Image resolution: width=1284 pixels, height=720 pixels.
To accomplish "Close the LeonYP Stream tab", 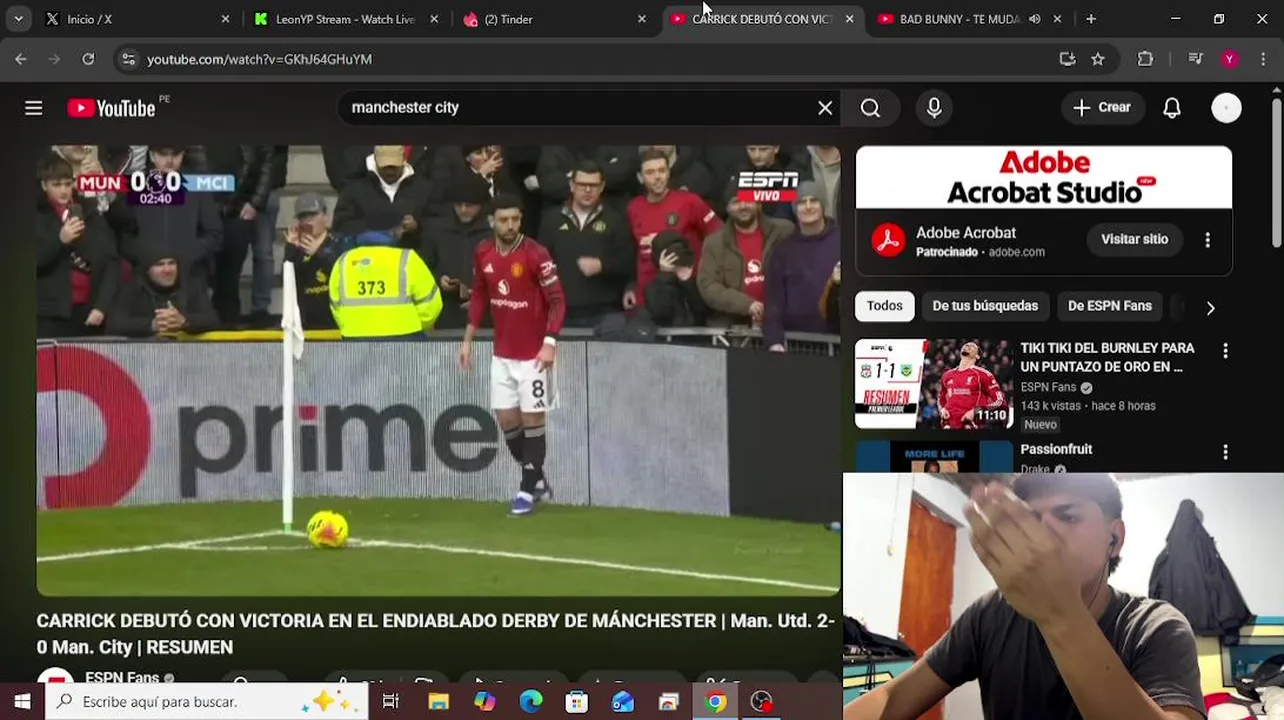I will (433, 19).
